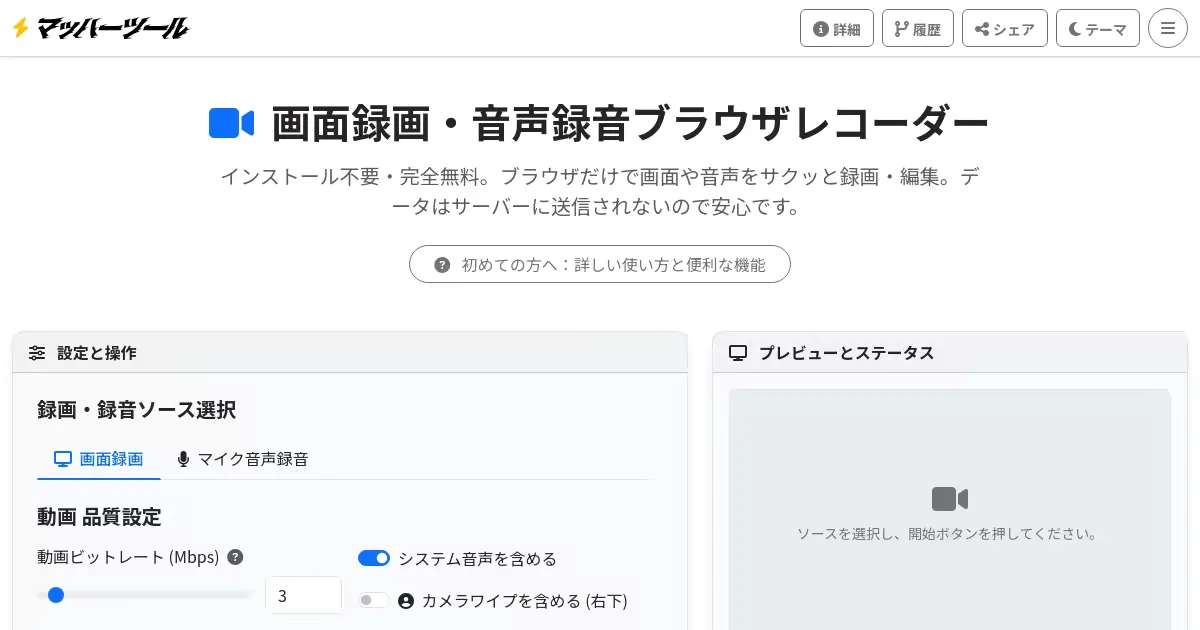Click the シェア share button
The width and height of the screenshot is (1200, 630).
(x=1004, y=28)
